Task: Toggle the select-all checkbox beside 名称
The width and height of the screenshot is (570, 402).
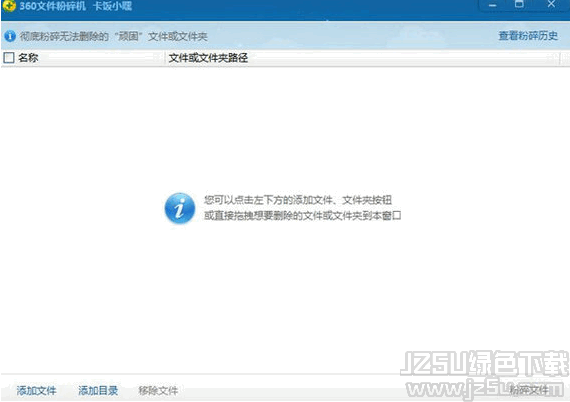Action: (9, 57)
